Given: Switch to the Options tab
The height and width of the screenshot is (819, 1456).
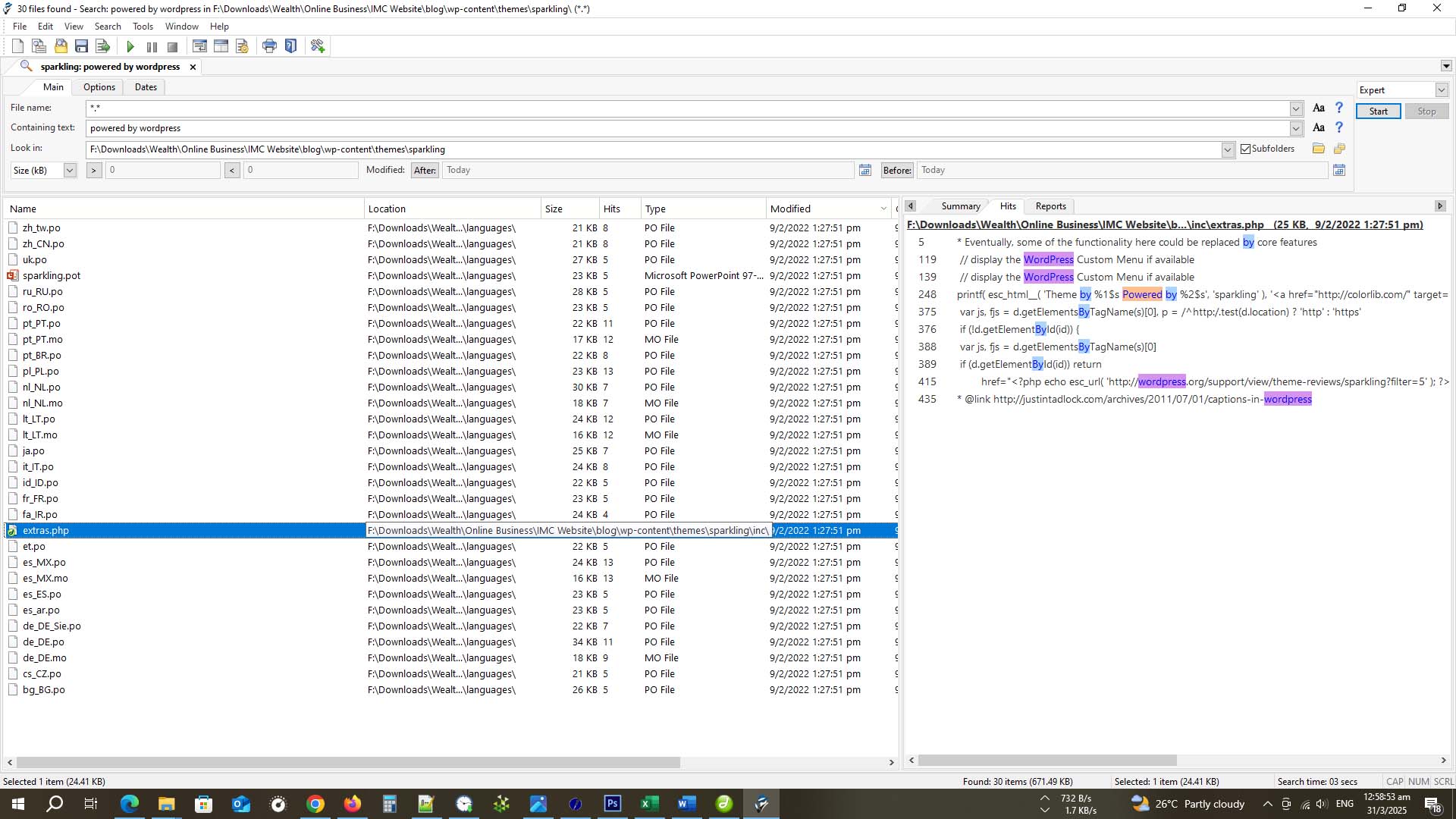Looking at the screenshot, I should point(99,87).
